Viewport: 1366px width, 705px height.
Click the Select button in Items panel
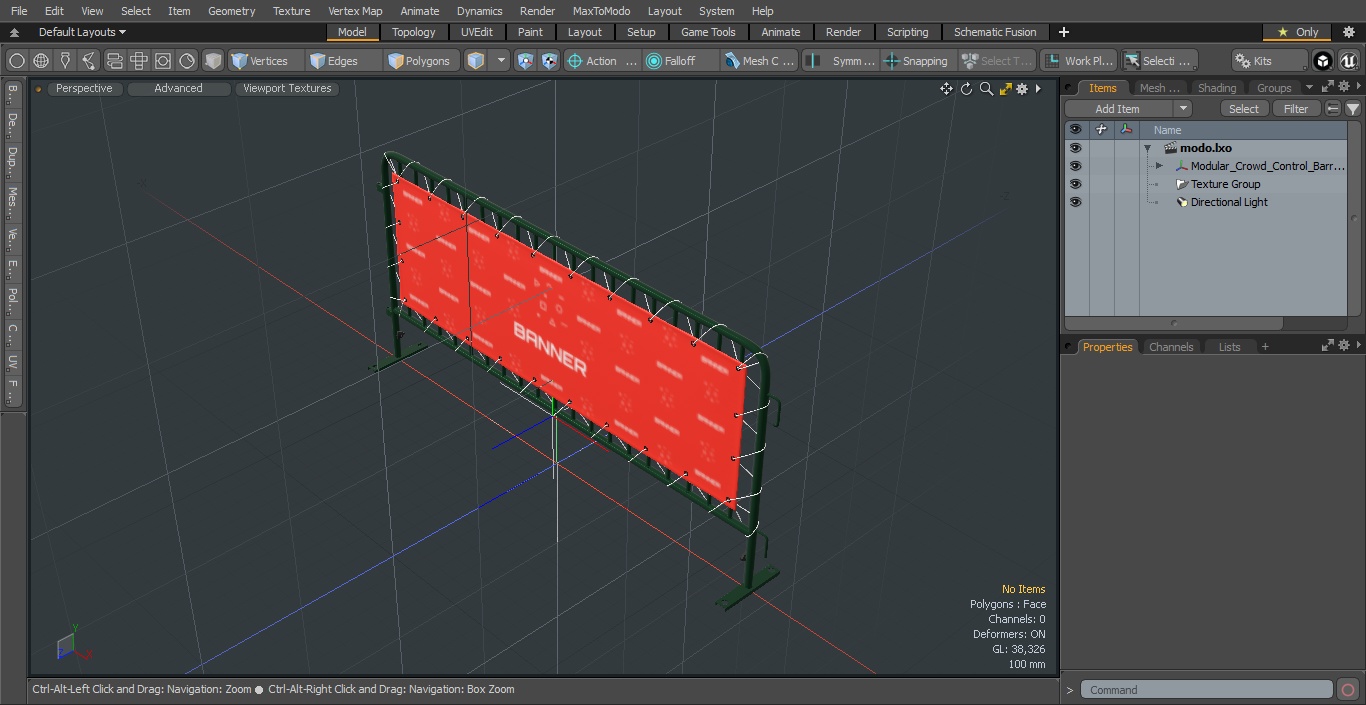point(1244,109)
